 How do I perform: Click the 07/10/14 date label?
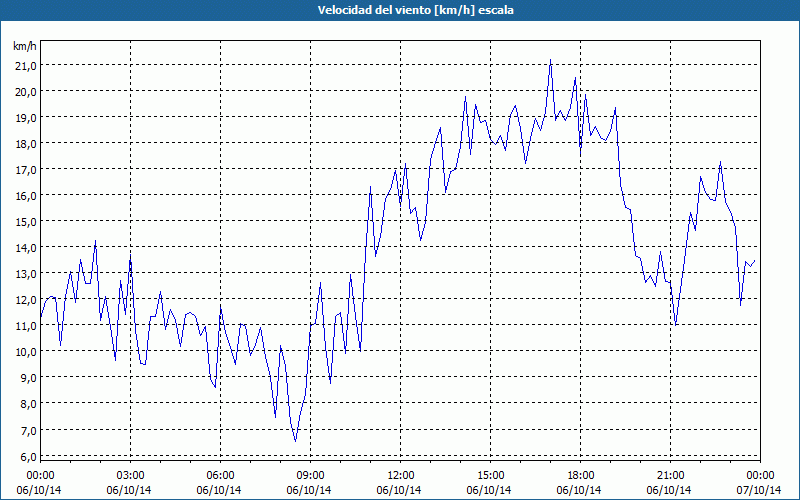tap(759, 490)
